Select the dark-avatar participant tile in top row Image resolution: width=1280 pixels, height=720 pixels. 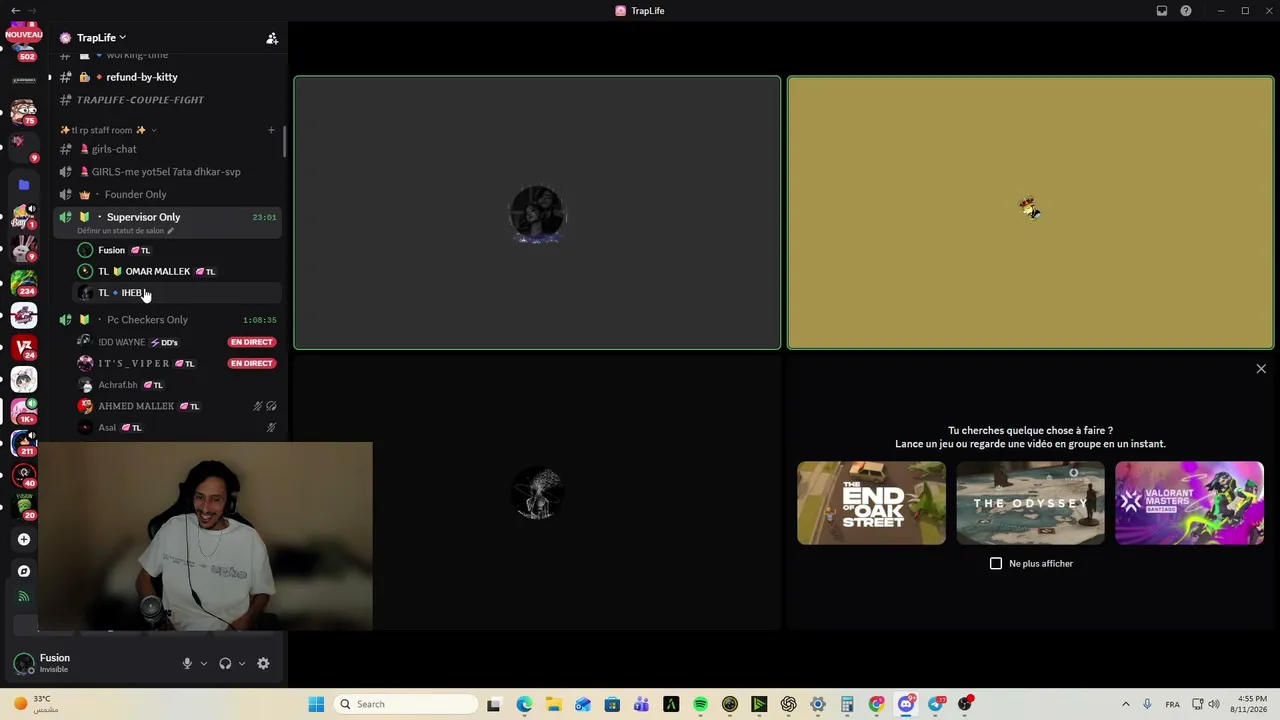click(537, 213)
